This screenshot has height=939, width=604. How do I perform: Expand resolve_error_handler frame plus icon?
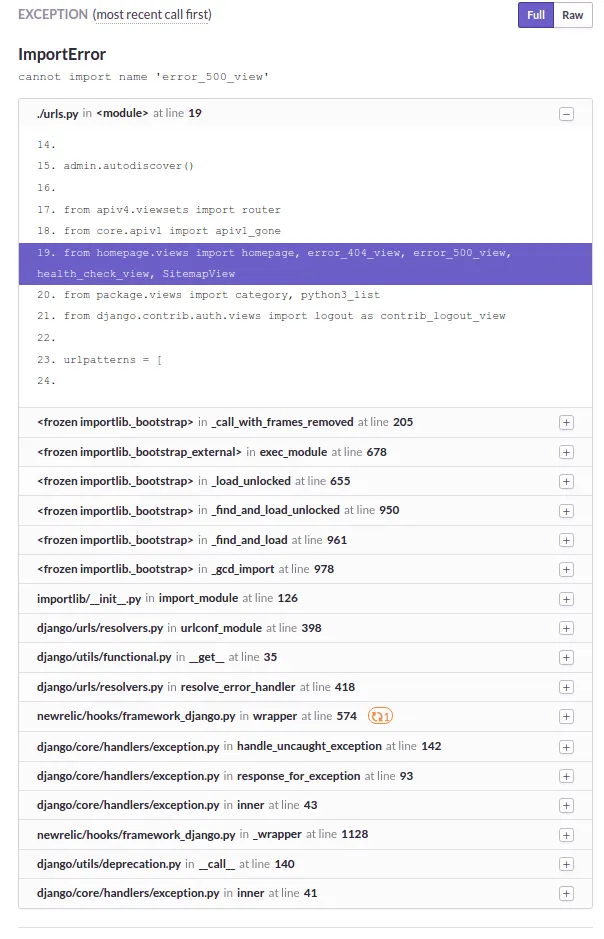566,687
